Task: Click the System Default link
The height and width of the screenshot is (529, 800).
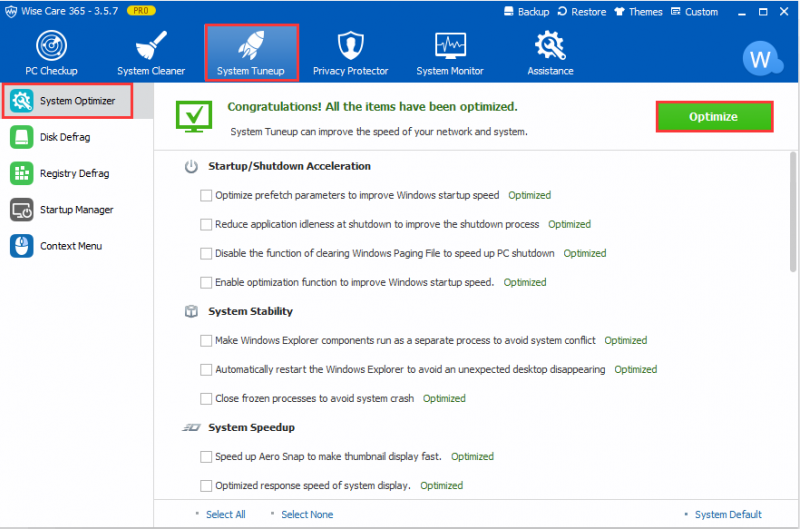Action: pos(728,514)
